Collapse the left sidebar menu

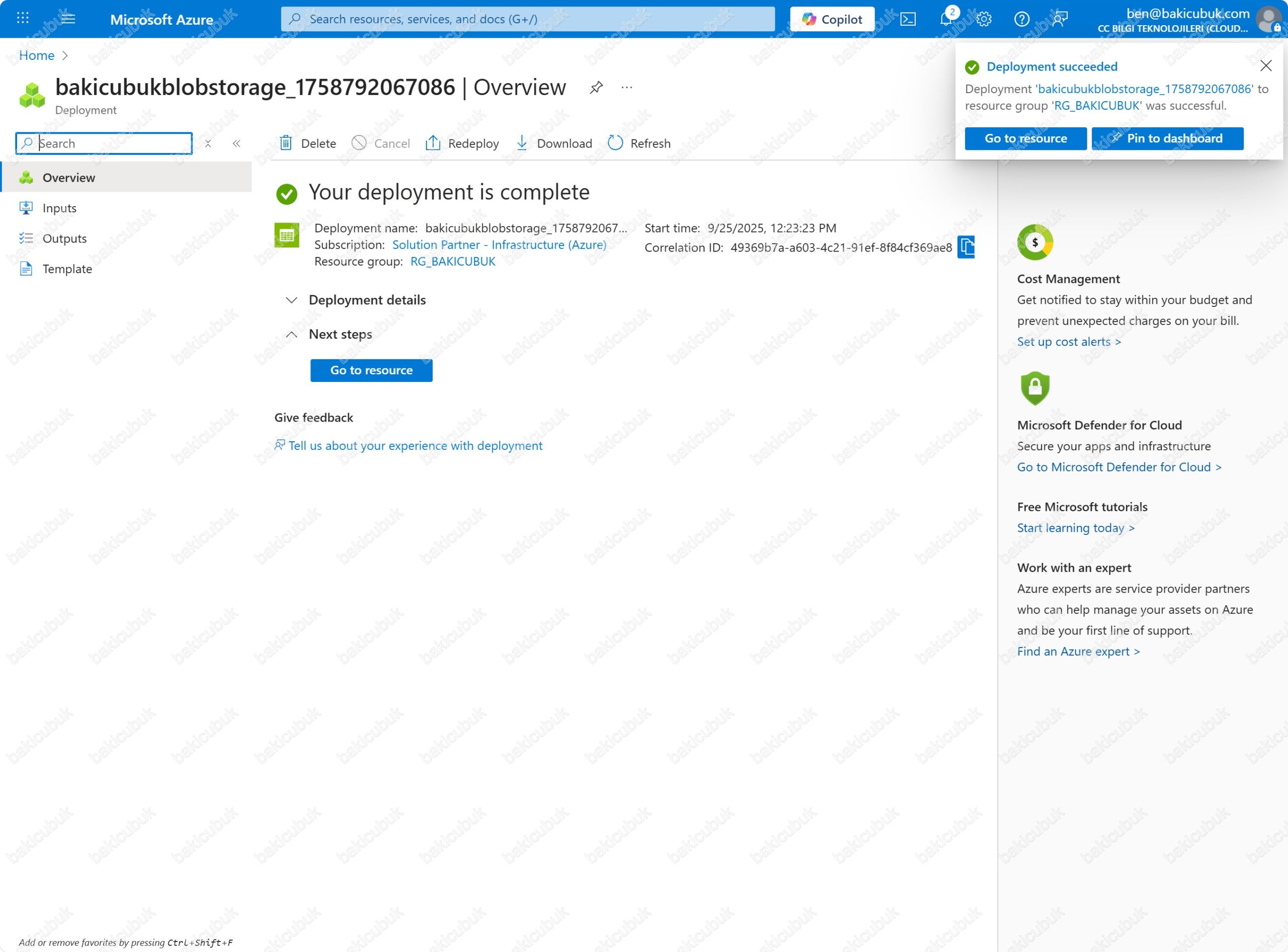pos(236,143)
